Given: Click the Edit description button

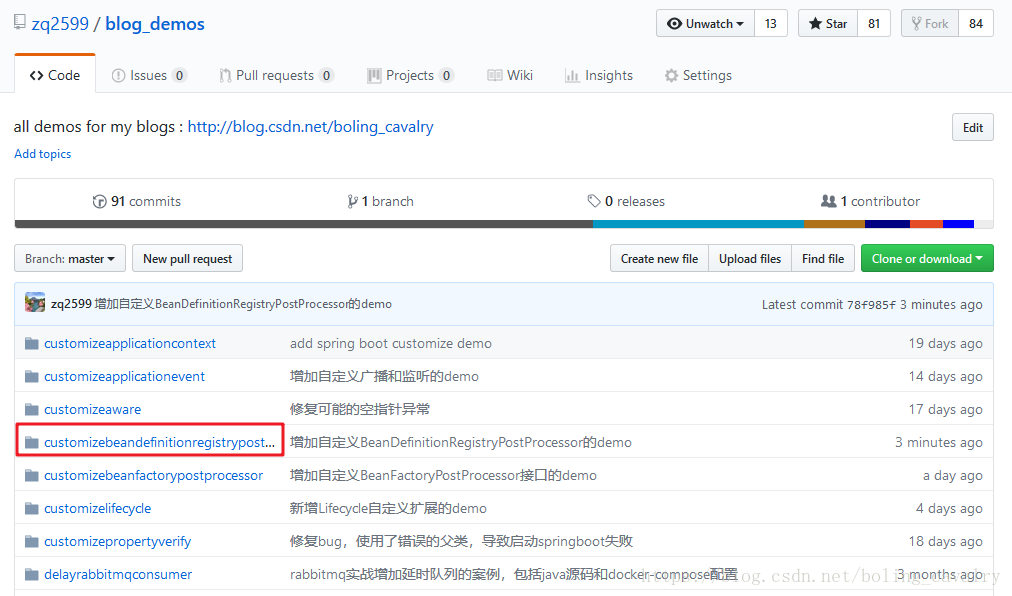Looking at the screenshot, I should [973, 127].
